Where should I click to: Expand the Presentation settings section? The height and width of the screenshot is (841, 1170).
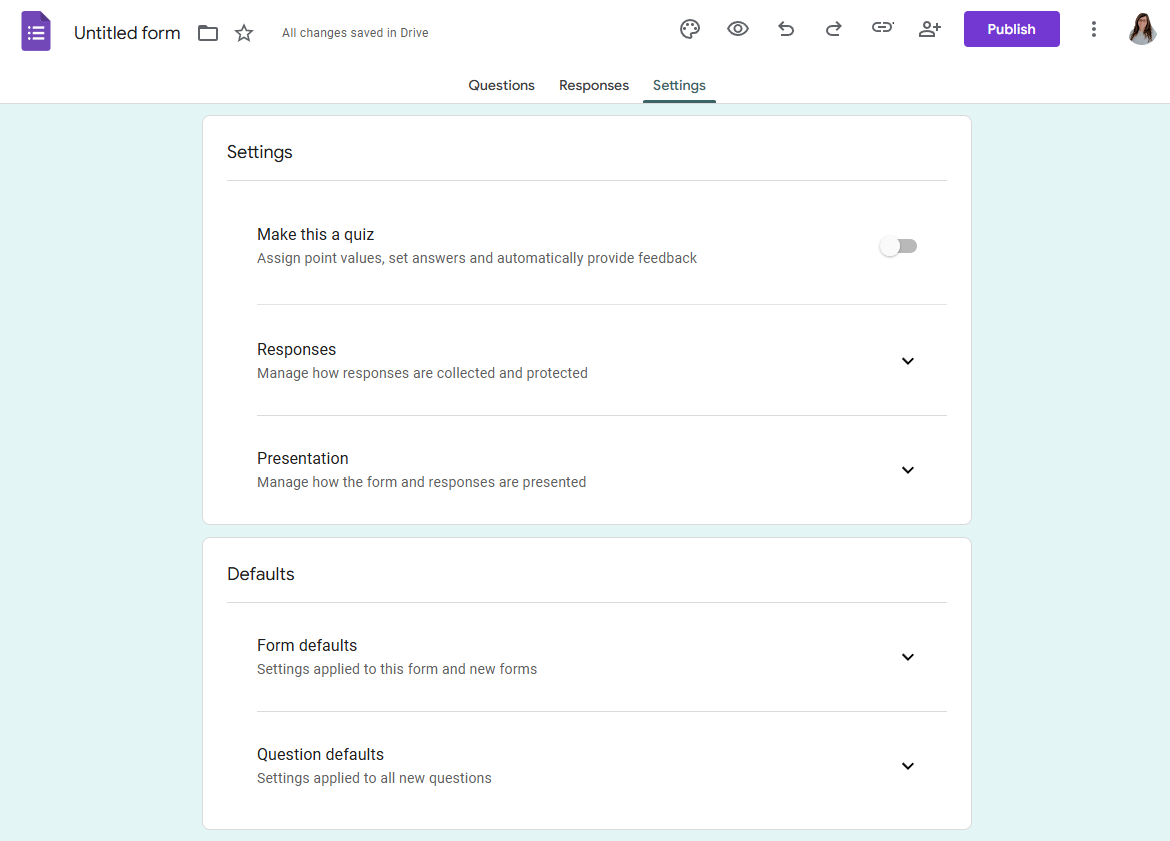coord(908,470)
